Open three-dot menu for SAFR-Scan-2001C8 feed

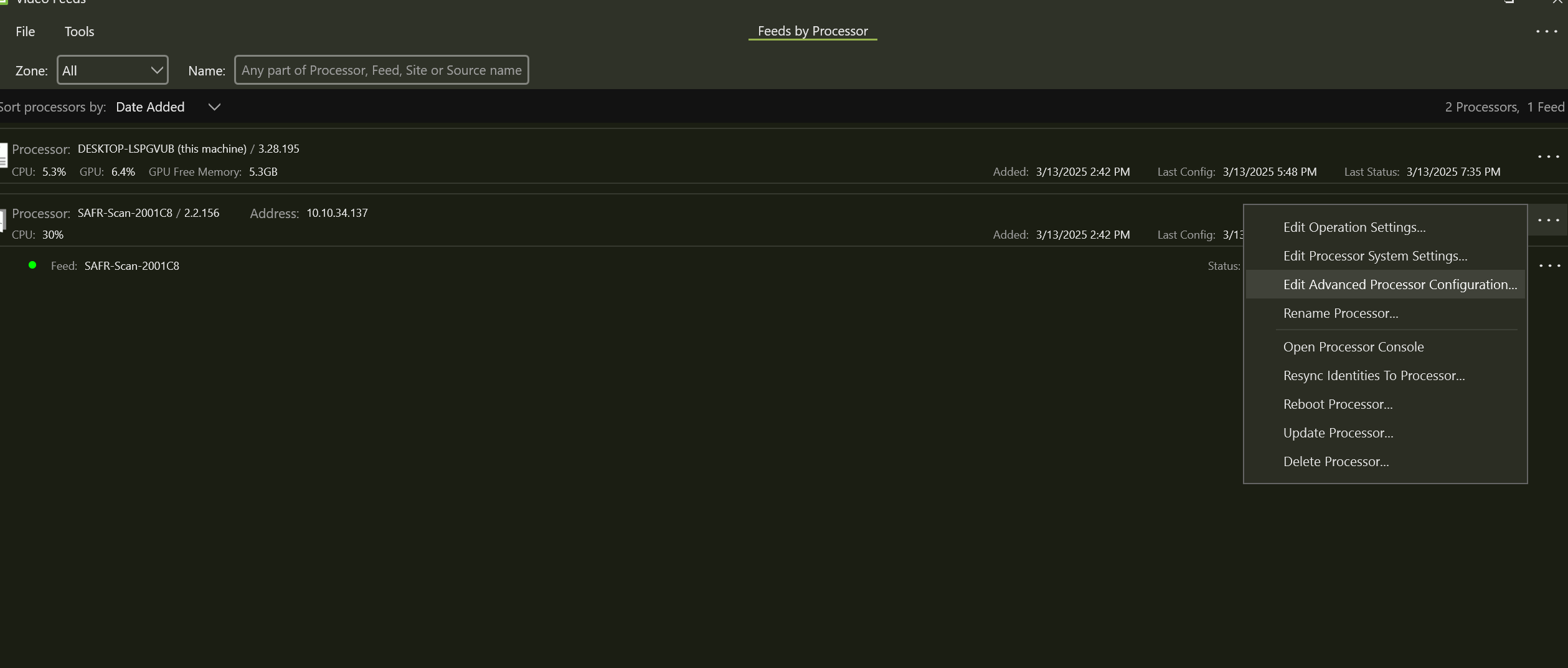click(1549, 266)
